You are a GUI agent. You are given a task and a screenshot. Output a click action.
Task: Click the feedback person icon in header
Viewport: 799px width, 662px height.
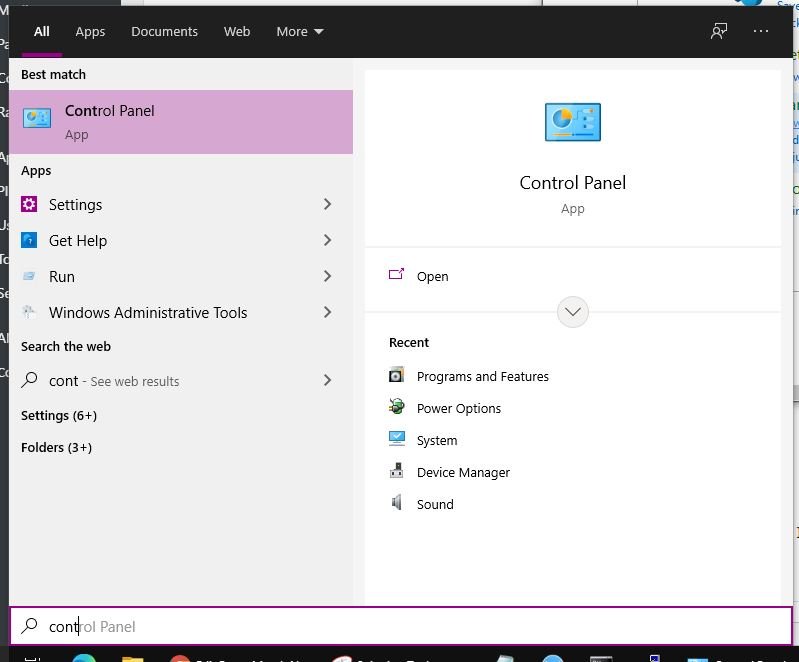(719, 31)
